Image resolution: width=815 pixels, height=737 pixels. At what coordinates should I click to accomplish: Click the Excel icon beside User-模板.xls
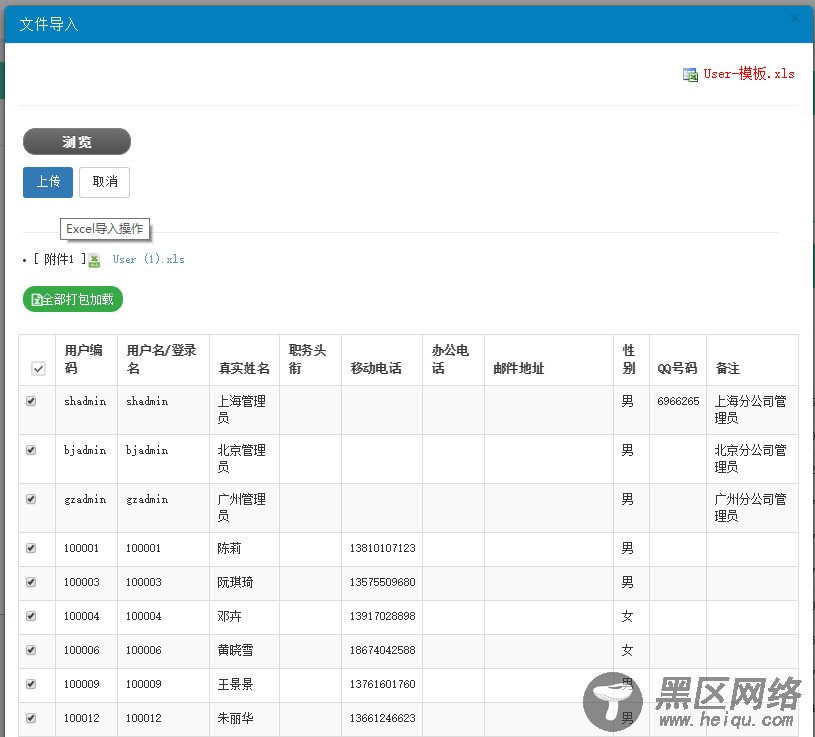690,75
